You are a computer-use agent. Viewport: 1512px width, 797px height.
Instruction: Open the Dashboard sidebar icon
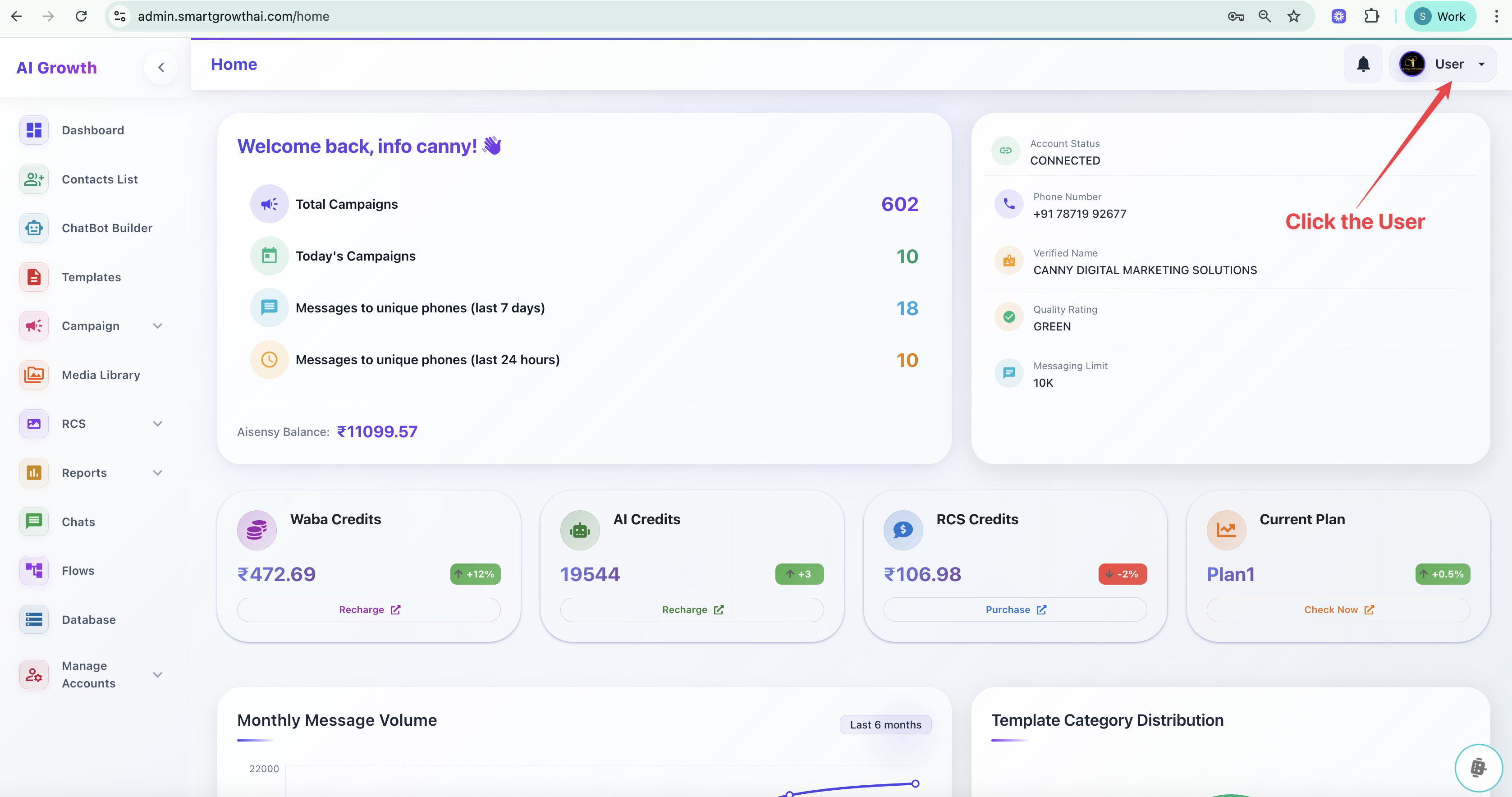34,130
